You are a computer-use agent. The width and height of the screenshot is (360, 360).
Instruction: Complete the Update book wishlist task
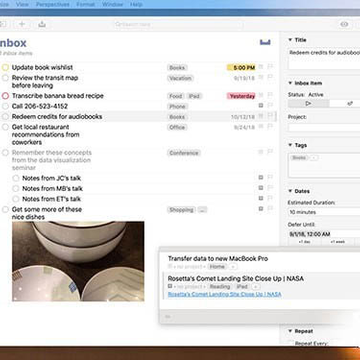[5, 68]
